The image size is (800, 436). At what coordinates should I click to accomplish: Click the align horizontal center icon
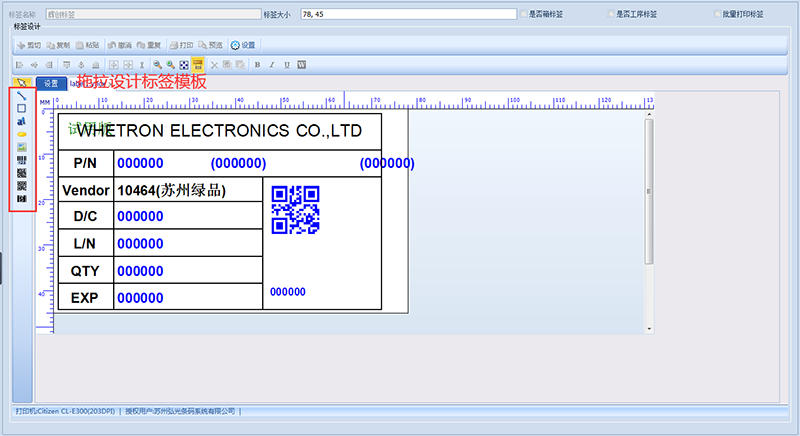click(x=34, y=65)
